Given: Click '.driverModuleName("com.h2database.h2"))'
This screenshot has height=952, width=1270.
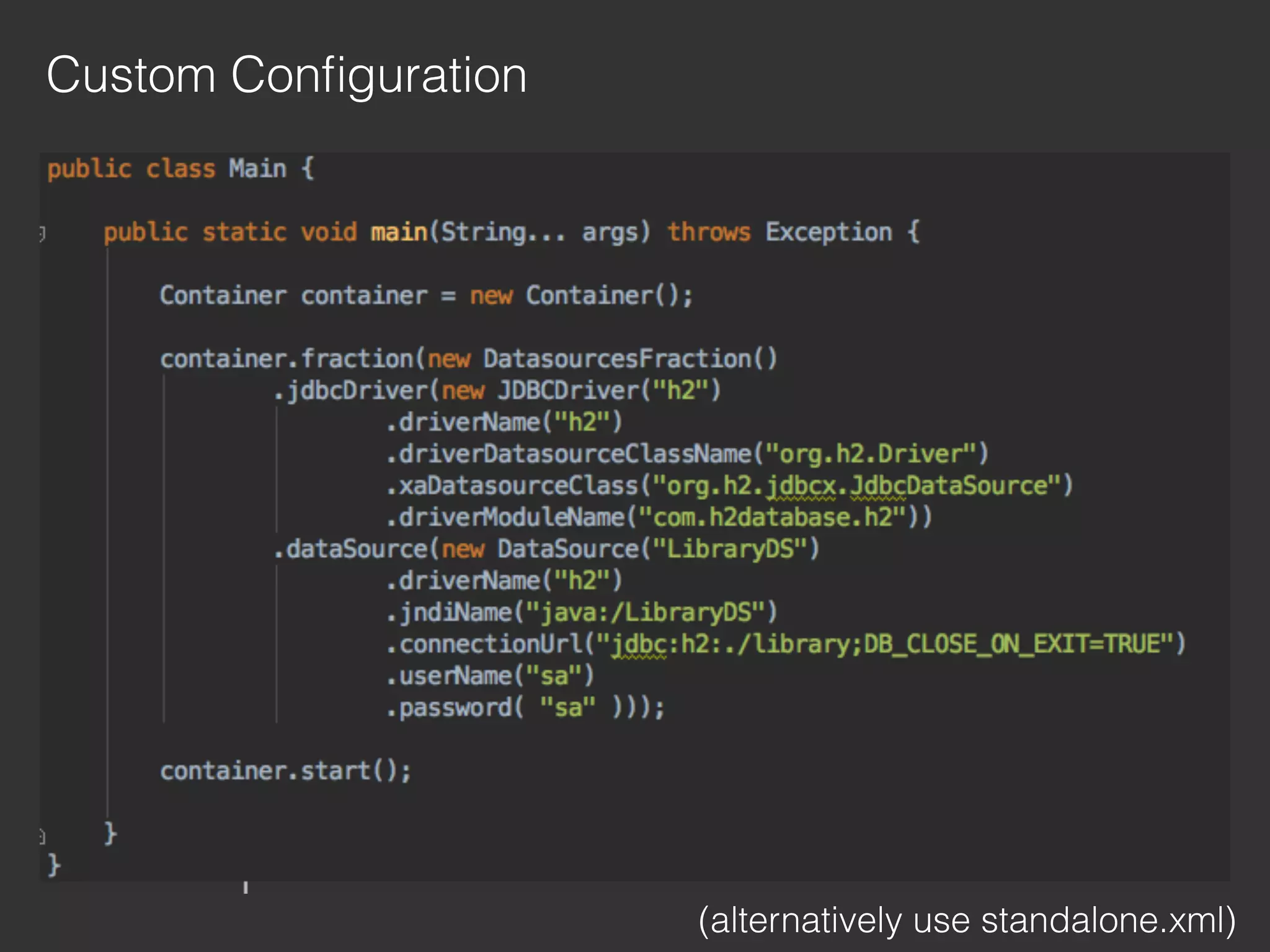Looking at the screenshot, I should pyautogui.click(x=659, y=517).
